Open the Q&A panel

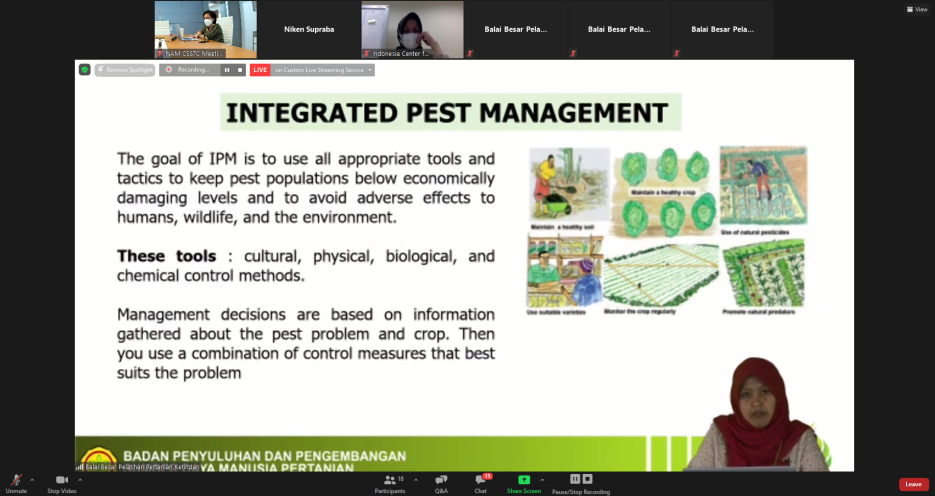click(x=441, y=481)
